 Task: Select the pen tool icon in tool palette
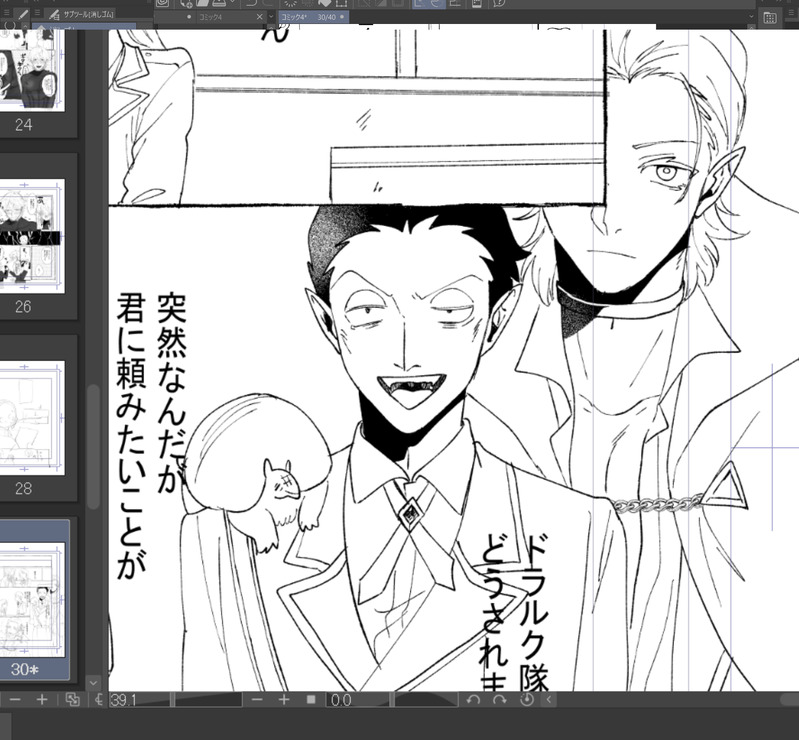22,14
